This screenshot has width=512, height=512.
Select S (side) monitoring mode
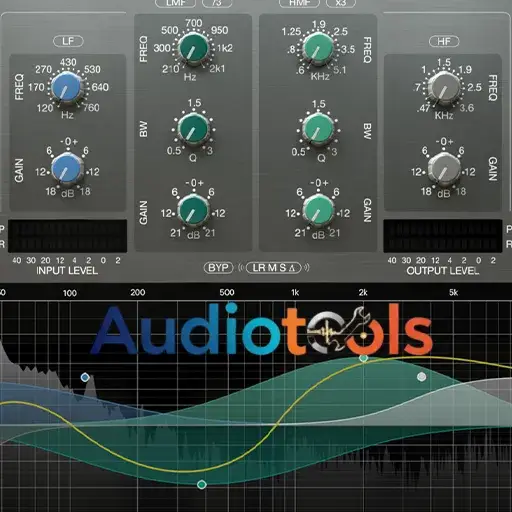pyautogui.click(x=283, y=268)
